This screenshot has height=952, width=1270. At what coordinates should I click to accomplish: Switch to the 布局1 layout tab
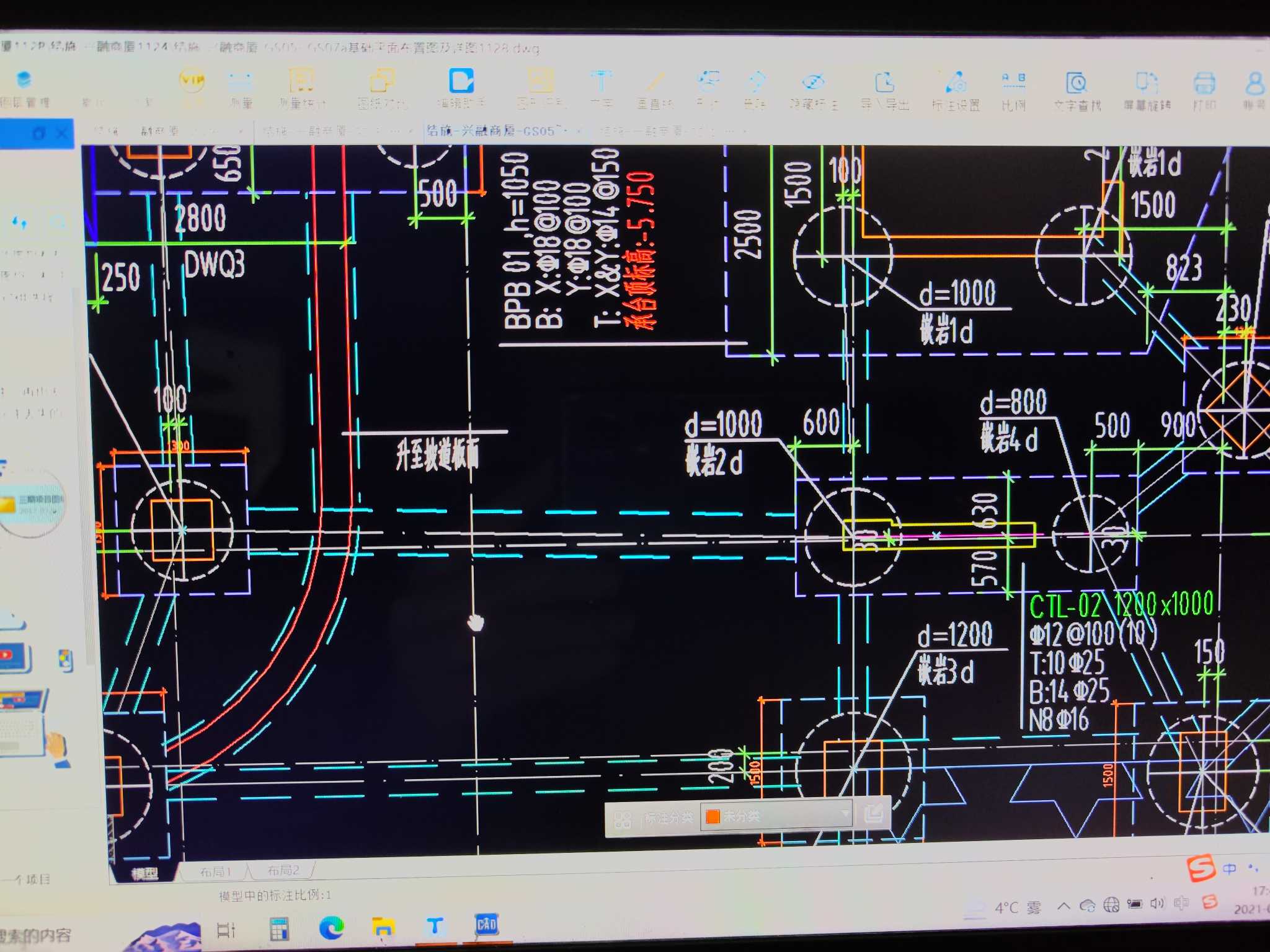215,871
